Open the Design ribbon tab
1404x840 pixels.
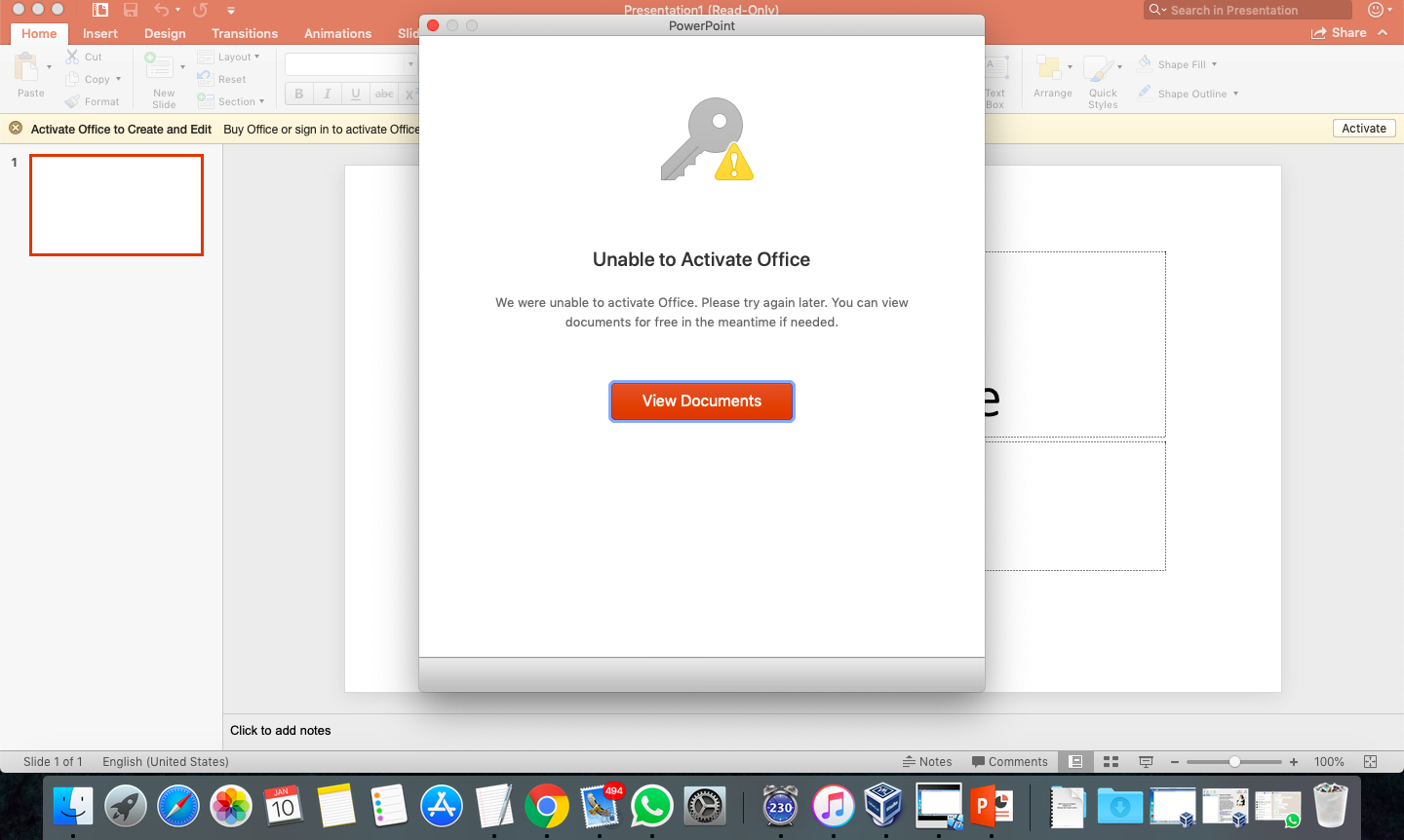tap(165, 33)
